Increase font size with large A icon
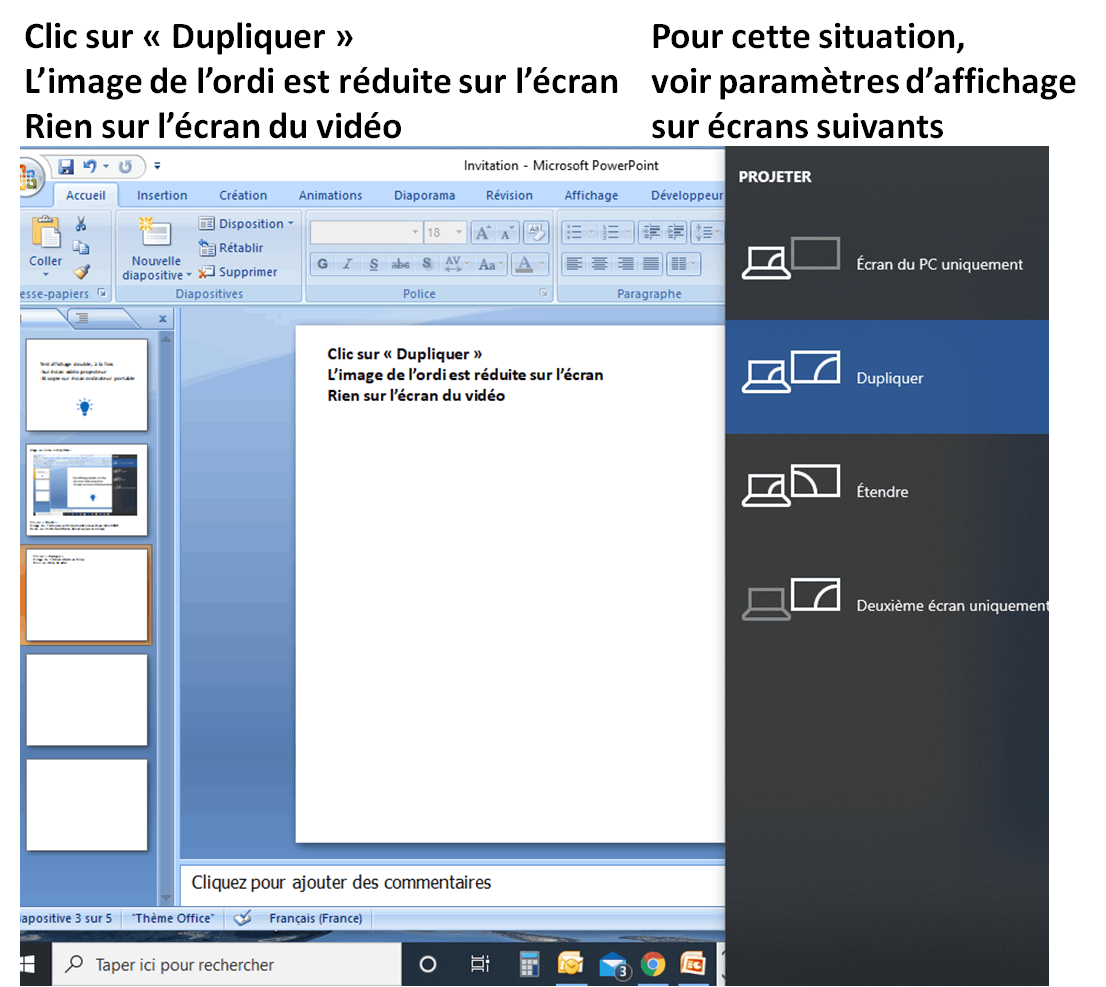The height and width of the screenshot is (987, 1106). click(x=483, y=233)
